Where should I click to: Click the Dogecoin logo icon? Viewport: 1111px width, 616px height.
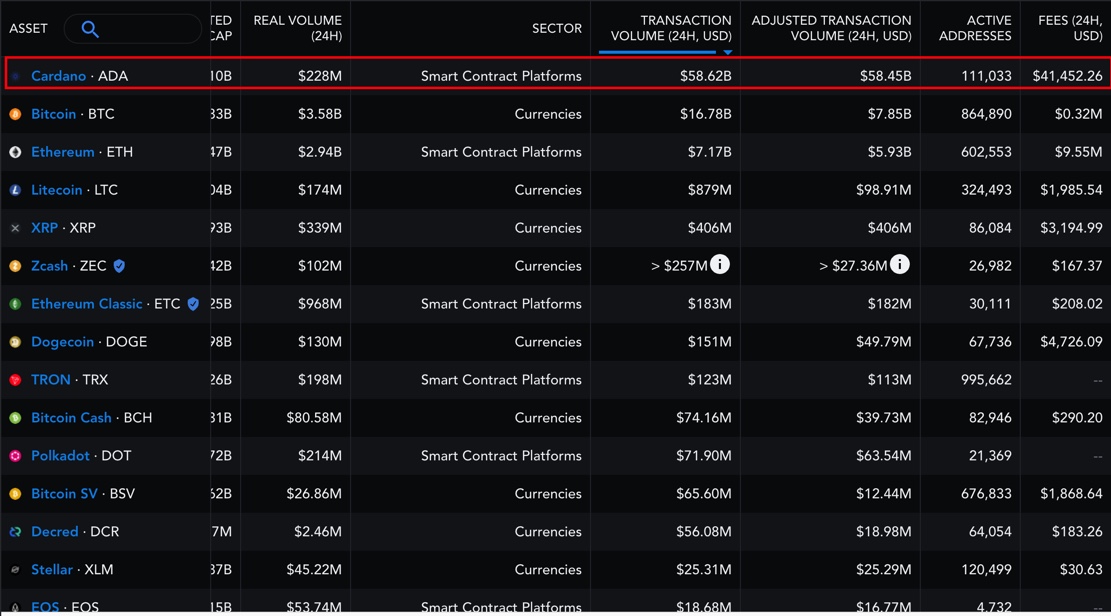coord(15,342)
